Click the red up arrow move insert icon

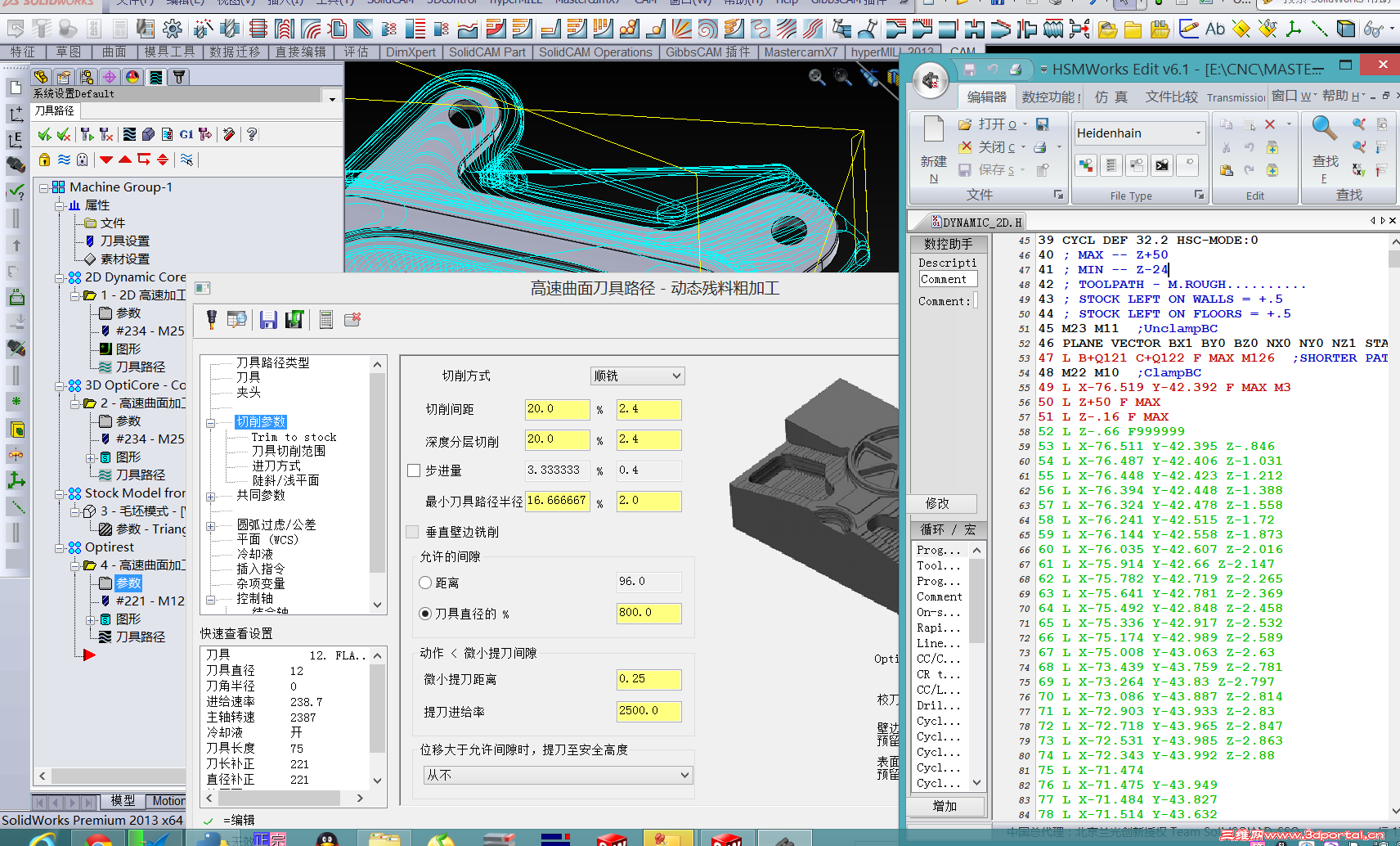pyautogui.click(x=125, y=160)
